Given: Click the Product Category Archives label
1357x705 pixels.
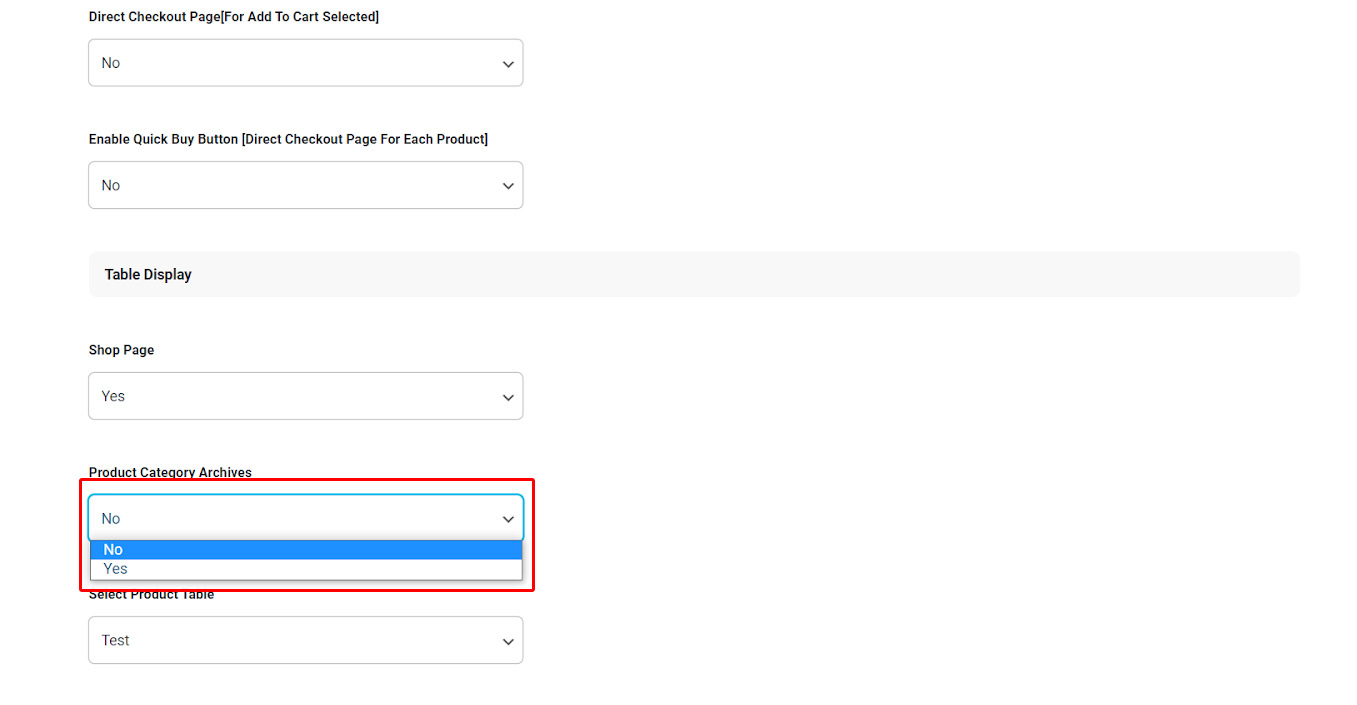Looking at the screenshot, I should (x=170, y=472).
